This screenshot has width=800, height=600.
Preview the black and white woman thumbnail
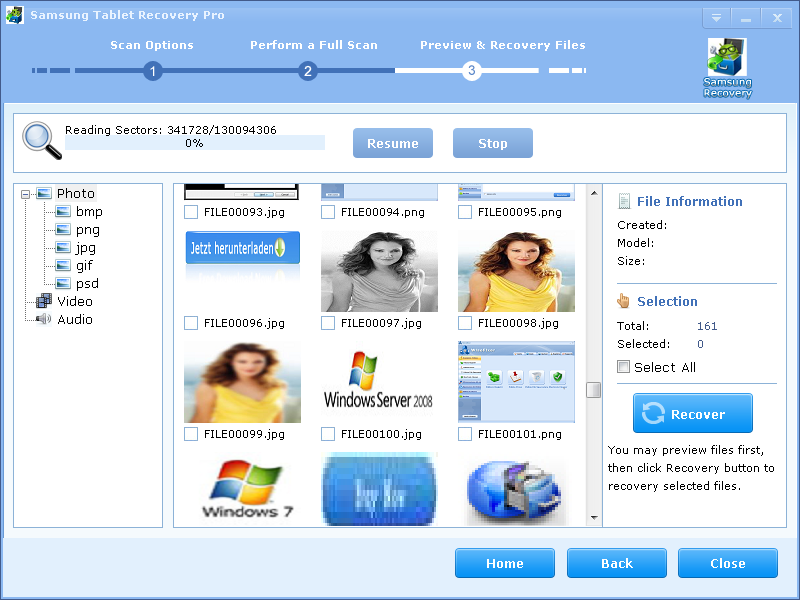(379, 271)
